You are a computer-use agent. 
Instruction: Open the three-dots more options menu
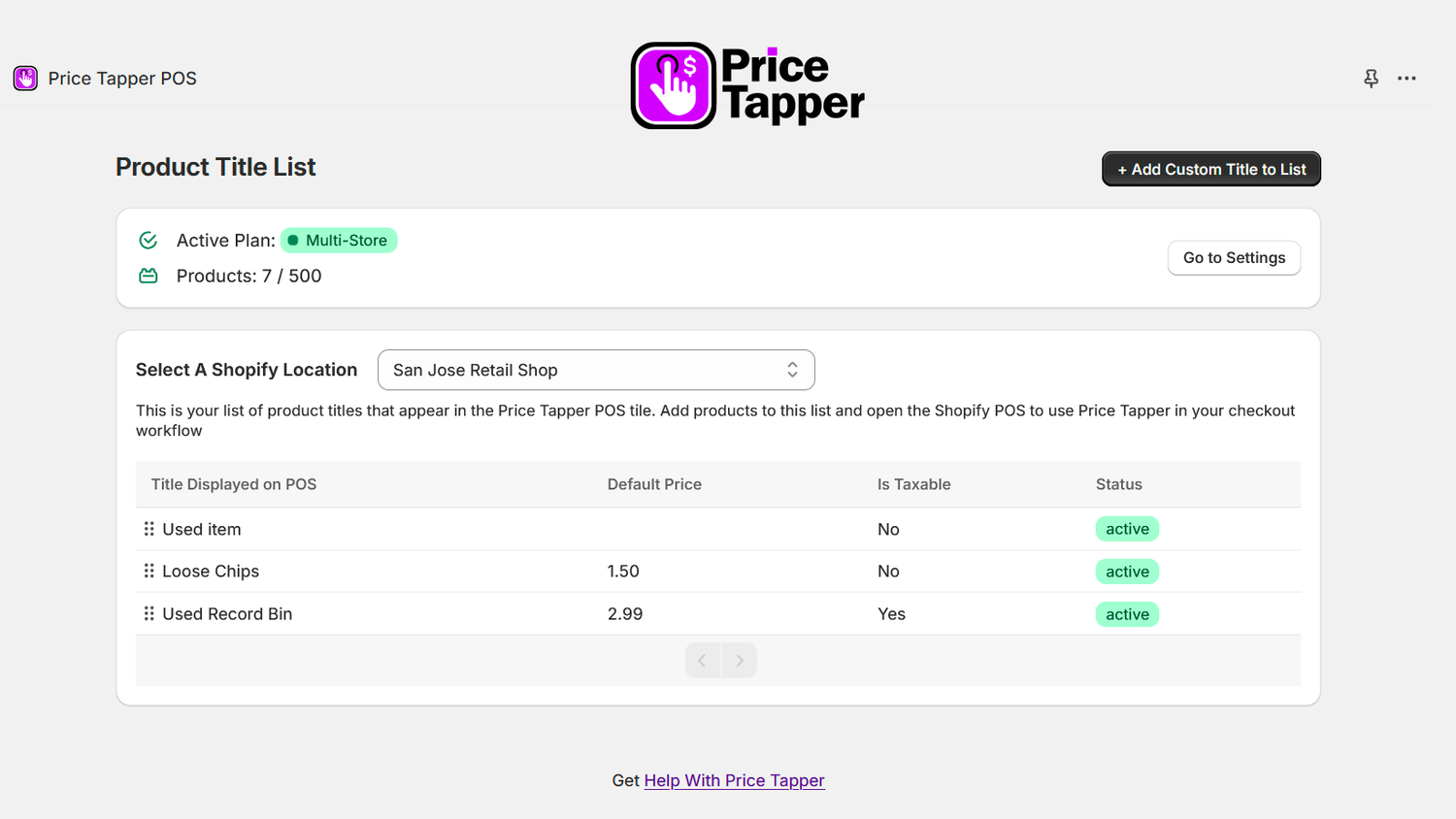(1406, 79)
